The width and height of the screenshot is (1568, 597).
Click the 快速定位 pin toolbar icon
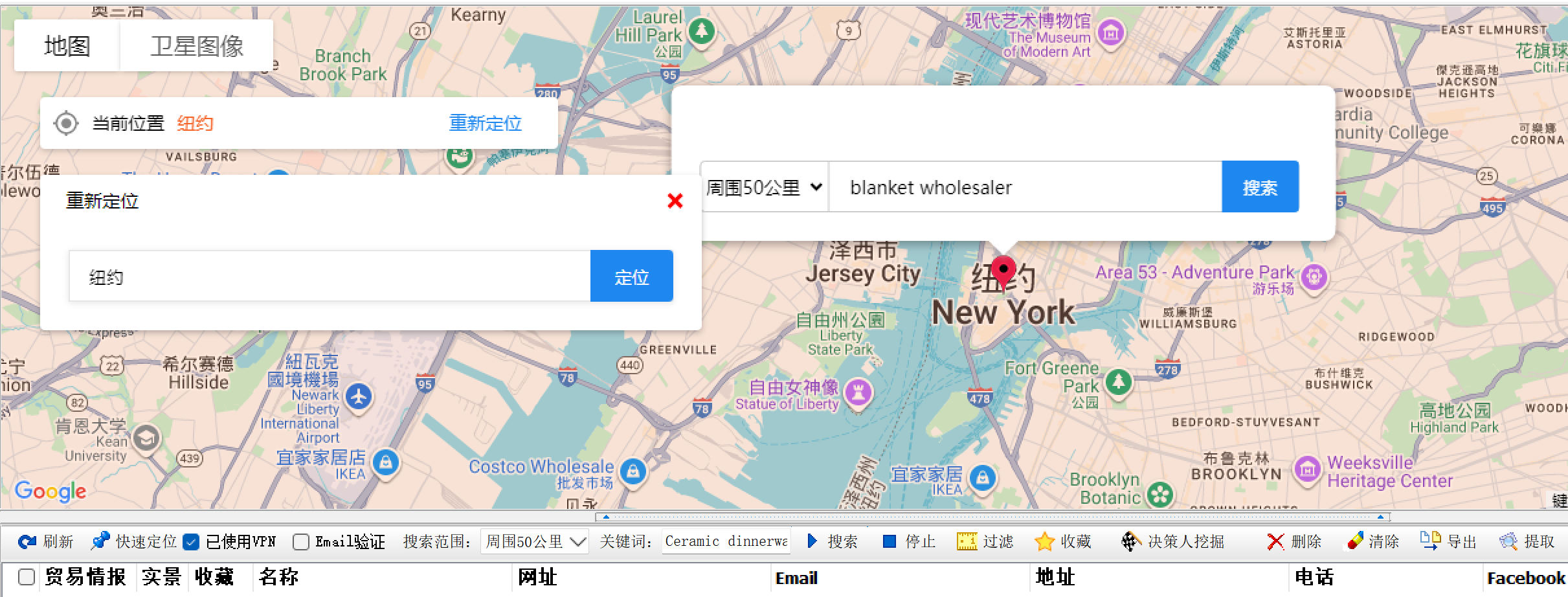coord(100,541)
